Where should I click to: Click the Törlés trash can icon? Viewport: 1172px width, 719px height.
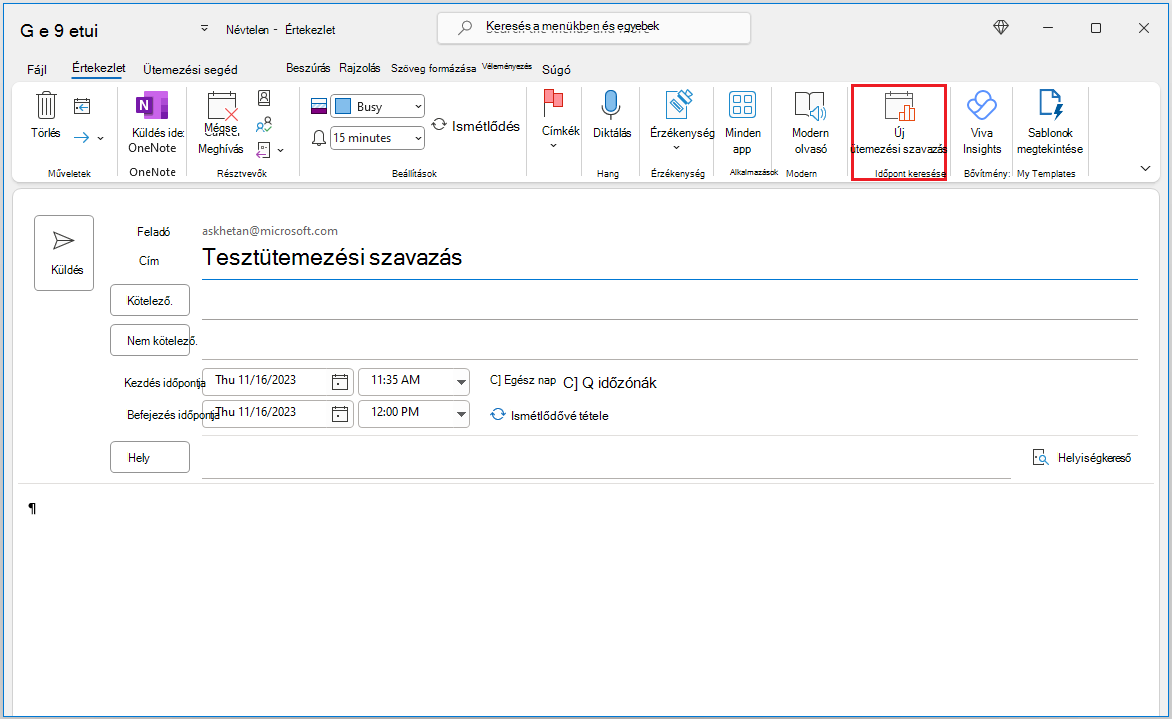[46, 106]
